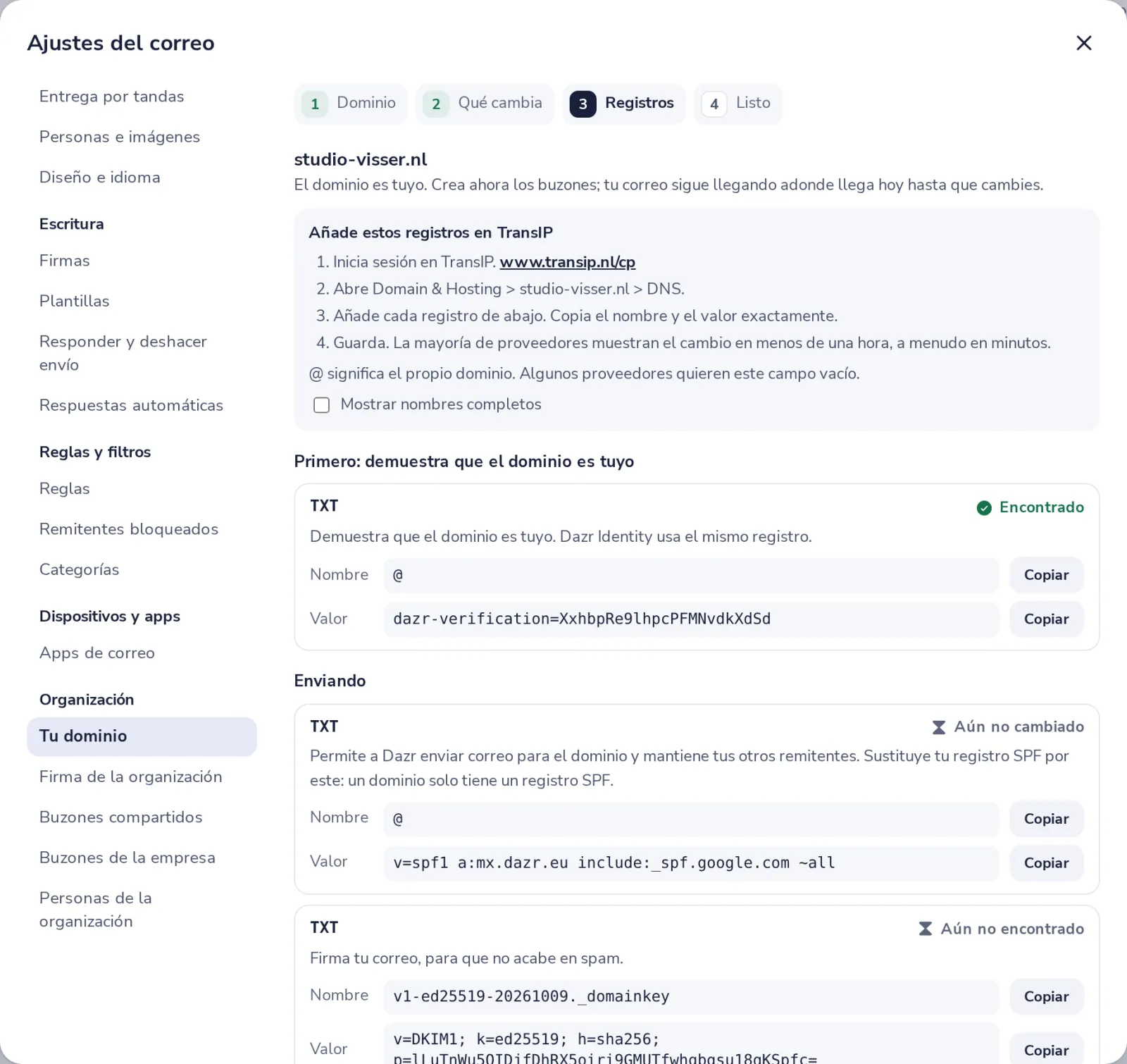The height and width of the screenshot is (1064, 1127).
Task: Open Apps de correo
Action: [142, 652]
